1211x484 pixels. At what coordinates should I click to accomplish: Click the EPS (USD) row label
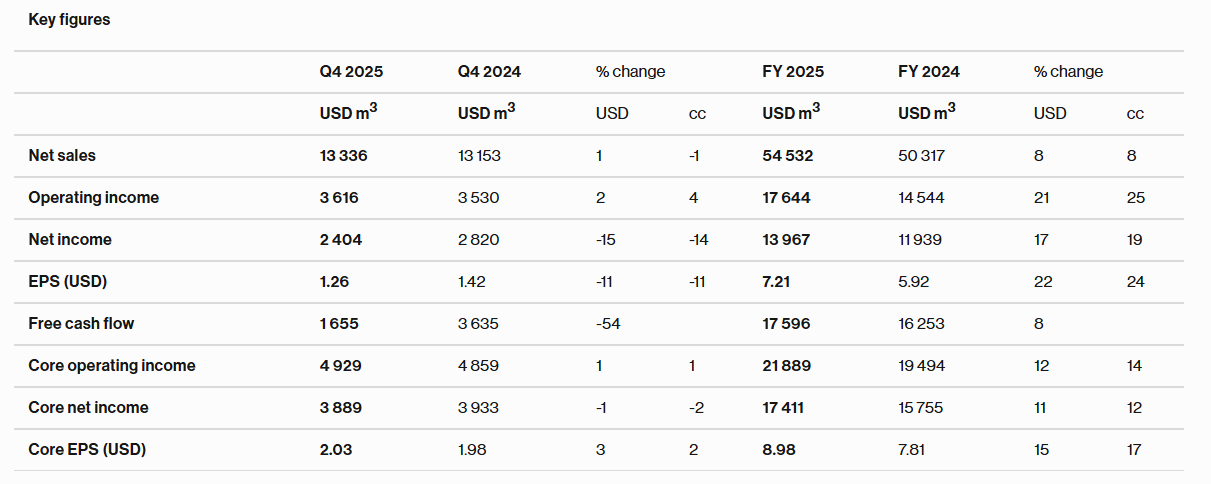[67, 282]
